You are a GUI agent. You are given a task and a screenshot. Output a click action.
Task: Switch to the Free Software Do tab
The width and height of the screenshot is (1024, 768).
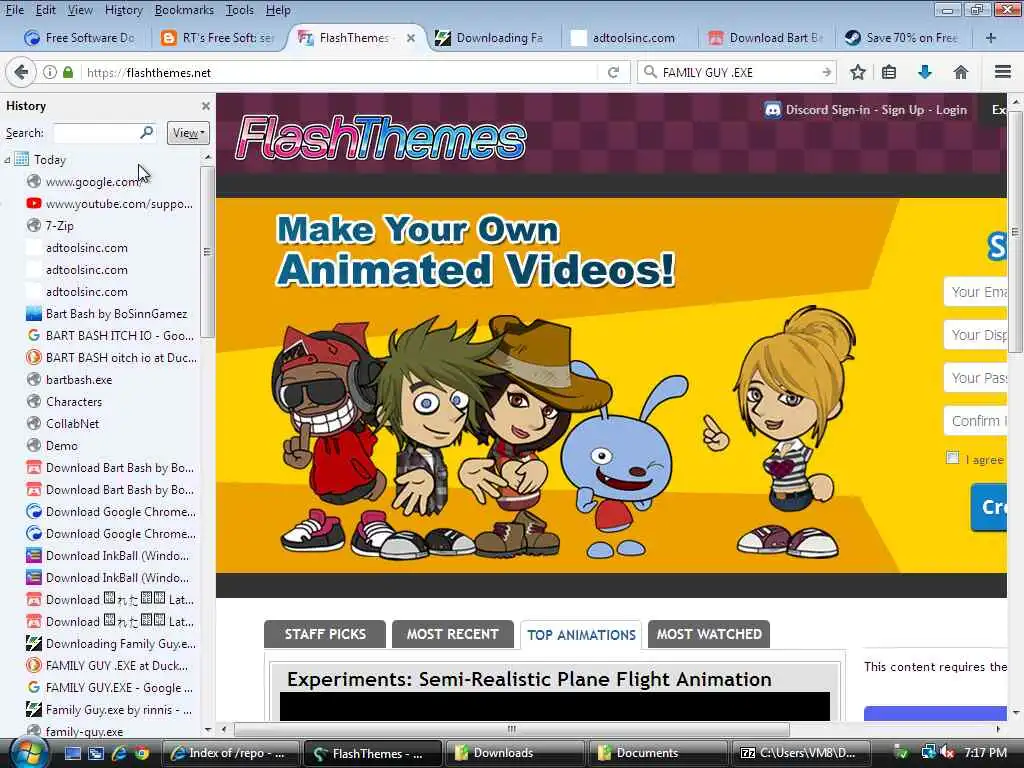(x=80, y=38)
